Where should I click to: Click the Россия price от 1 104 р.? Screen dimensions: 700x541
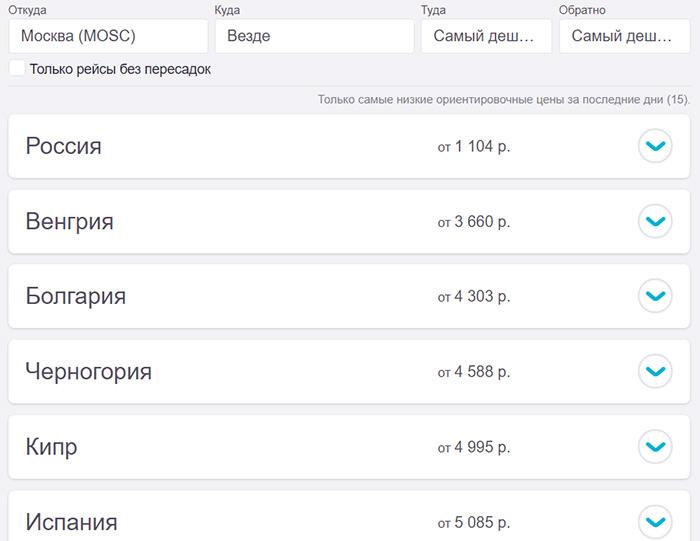(x=474, y=146)
